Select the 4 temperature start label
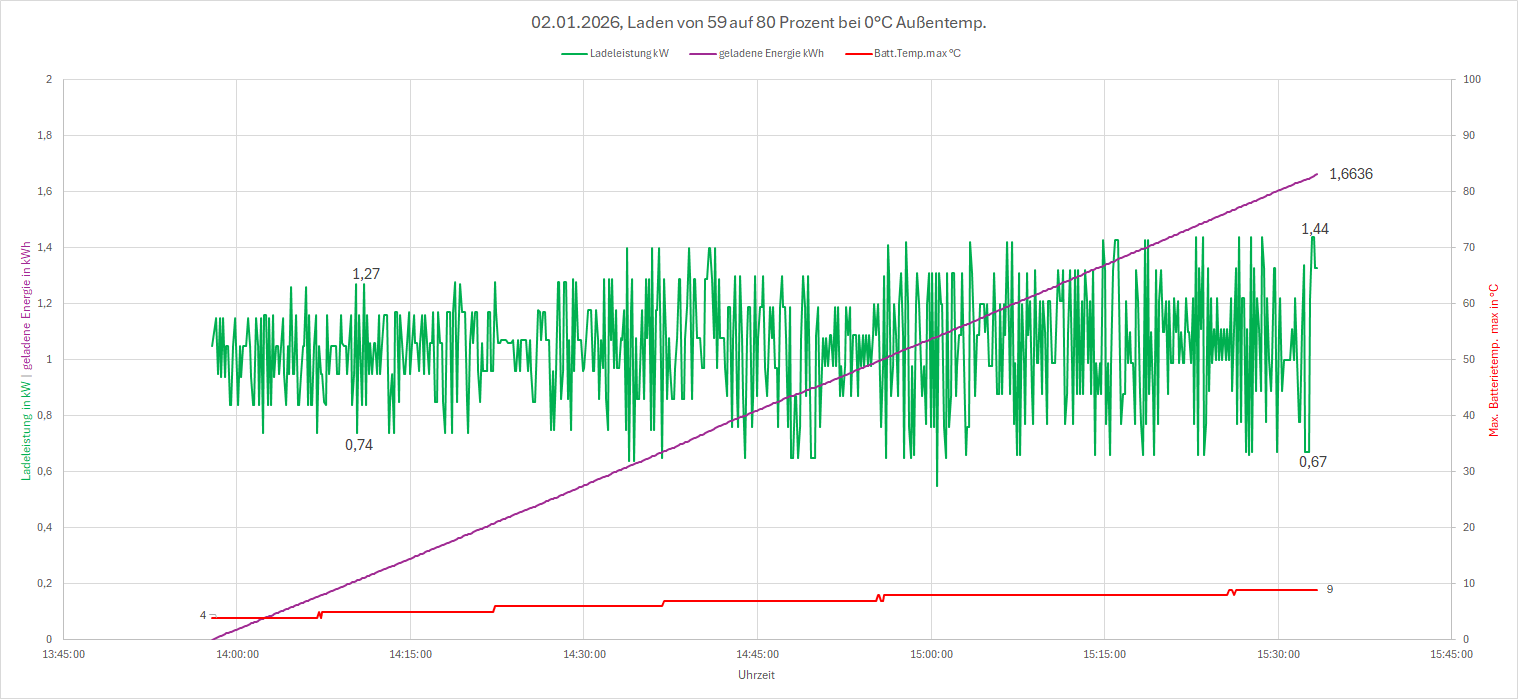This screenshot has height=699, width=1518. tap(203, 615)
